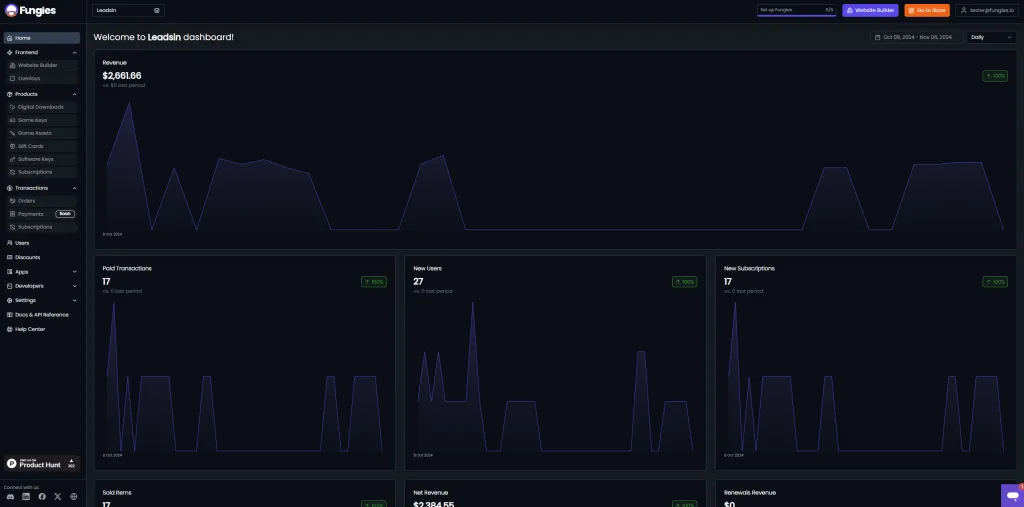Open Subscriptions under Transactions

click(42, 227)
